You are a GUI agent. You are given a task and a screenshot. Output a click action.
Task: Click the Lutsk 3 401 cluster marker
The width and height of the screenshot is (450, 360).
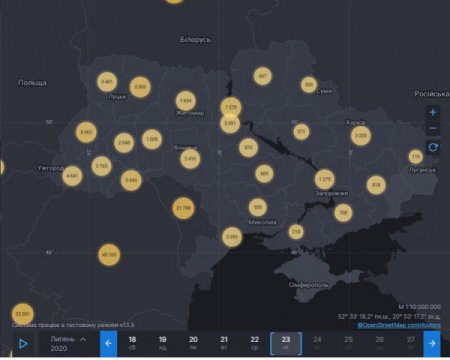[107, 82]
